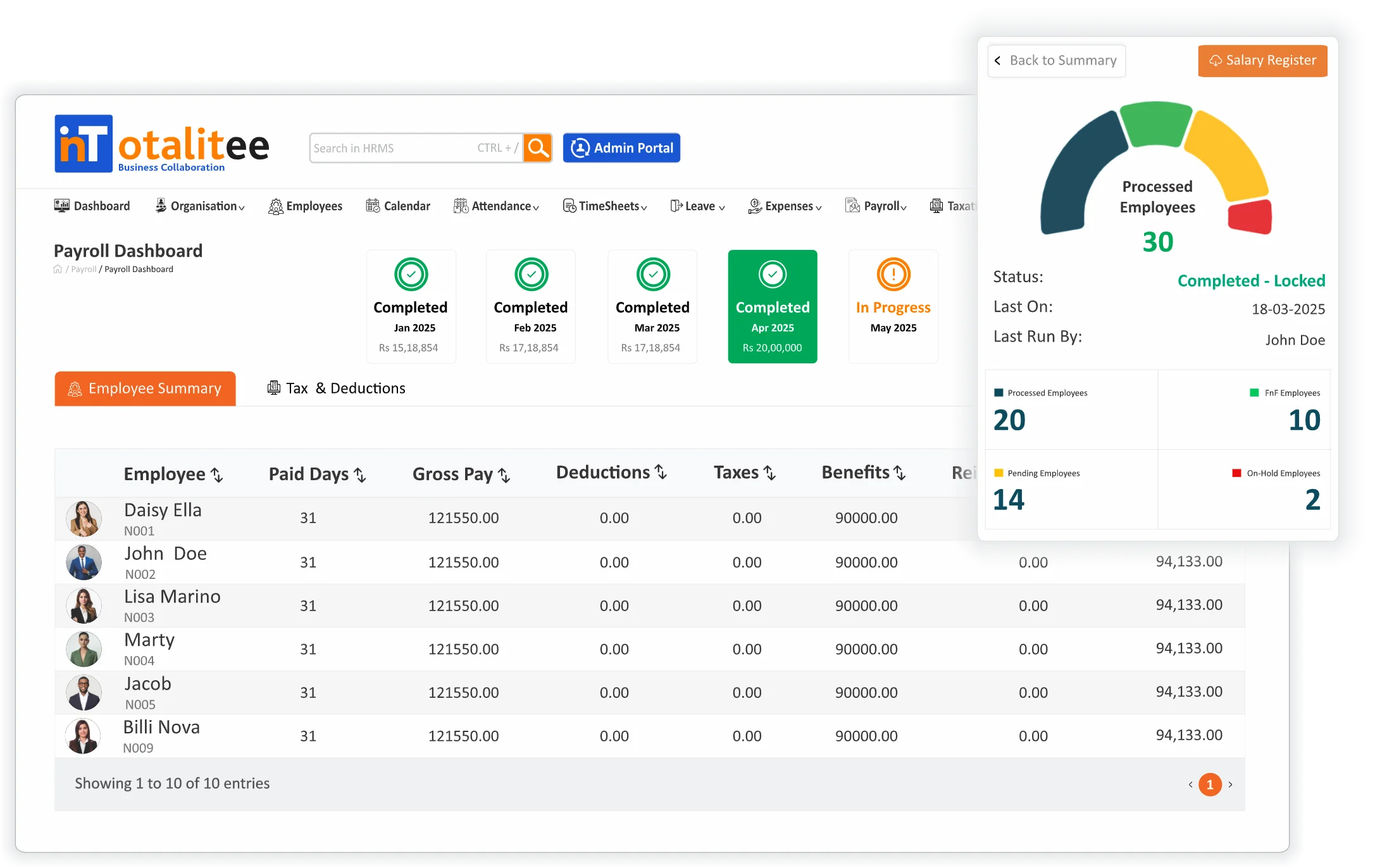Image resolution: width=1375 pixels, height=868 pixels.
Task: Sort table by Taxes arrows
Action: (769, 473)
